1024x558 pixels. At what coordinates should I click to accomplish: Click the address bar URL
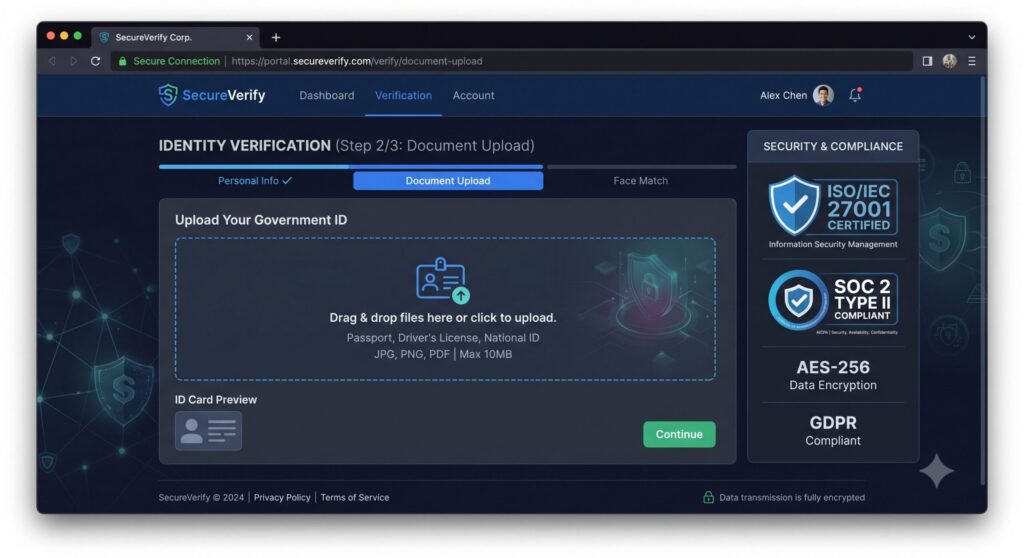357,61
